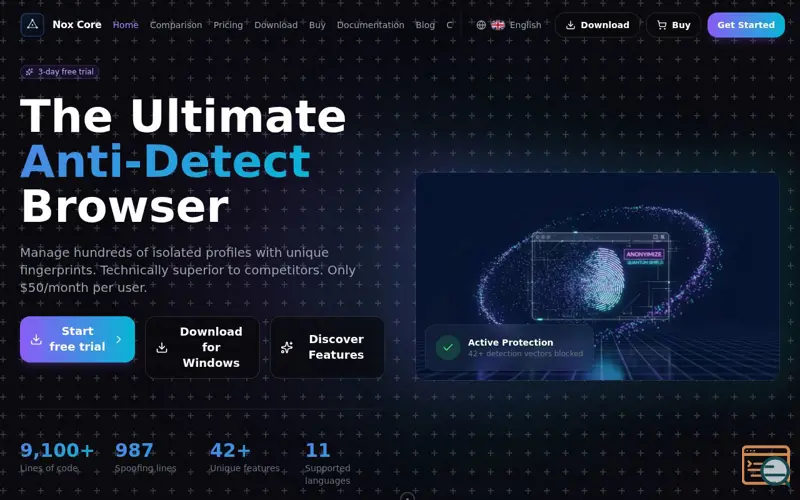Screen dimensions: 800x500
Task: Click the shopping cart icon
Action: tap(662, 25)
